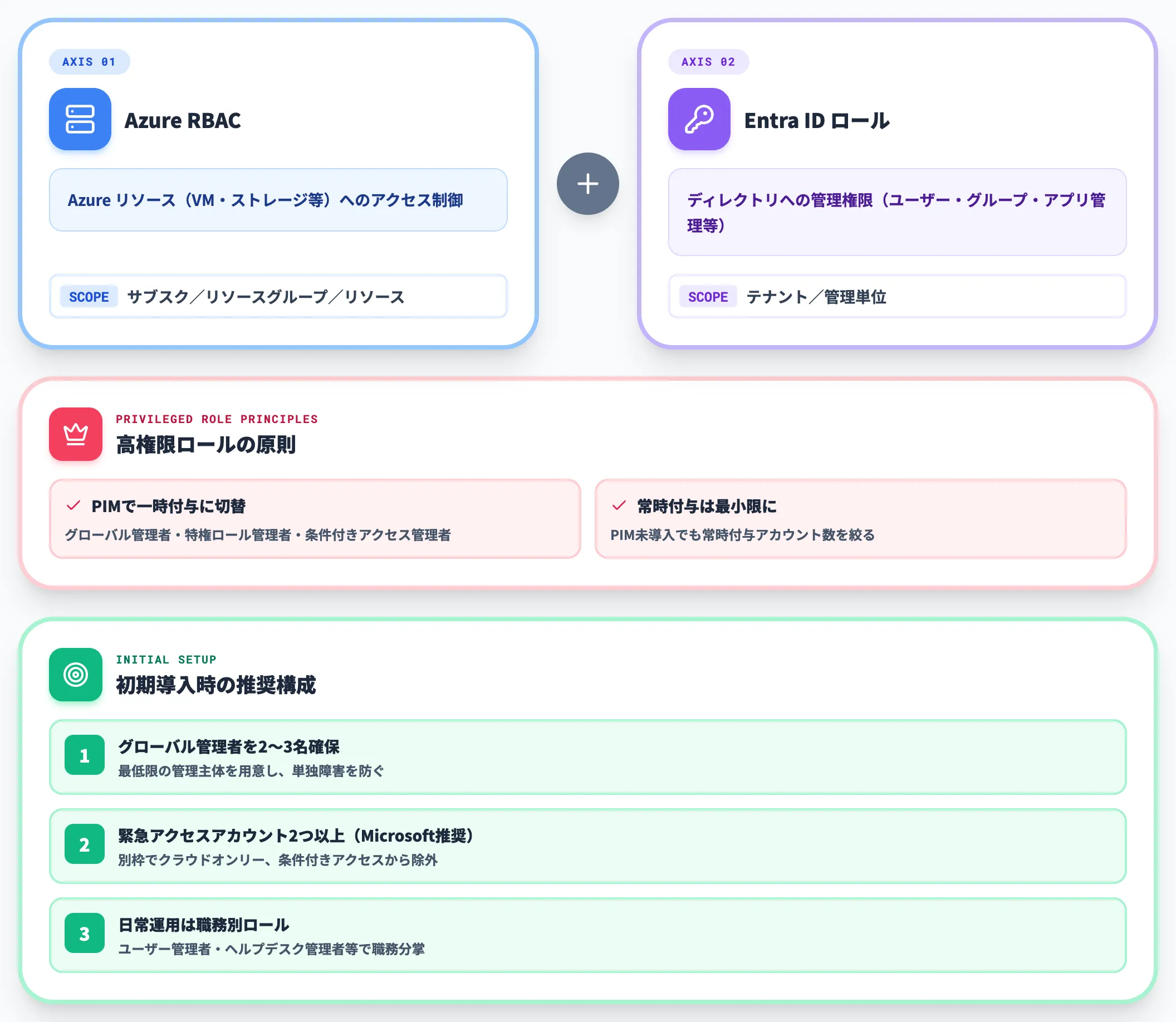Click the red crown icon
The height and width of the screenshot is (1022, 1176).
pos(75,434)
